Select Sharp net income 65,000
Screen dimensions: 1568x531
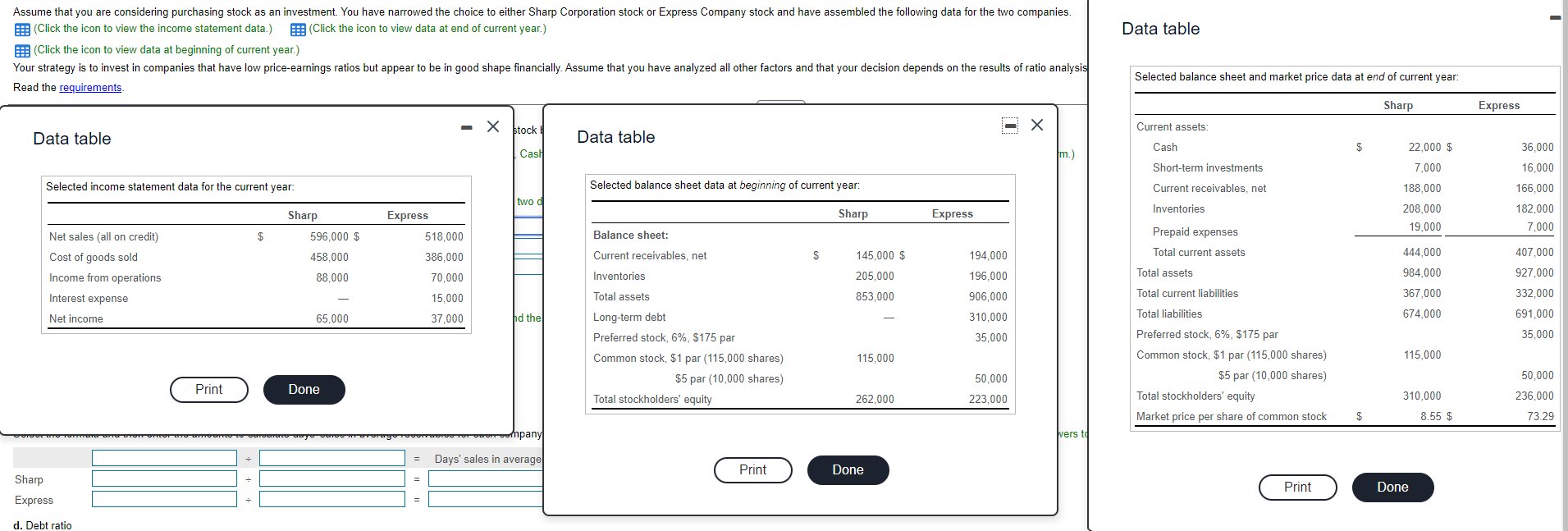(332, 319)
